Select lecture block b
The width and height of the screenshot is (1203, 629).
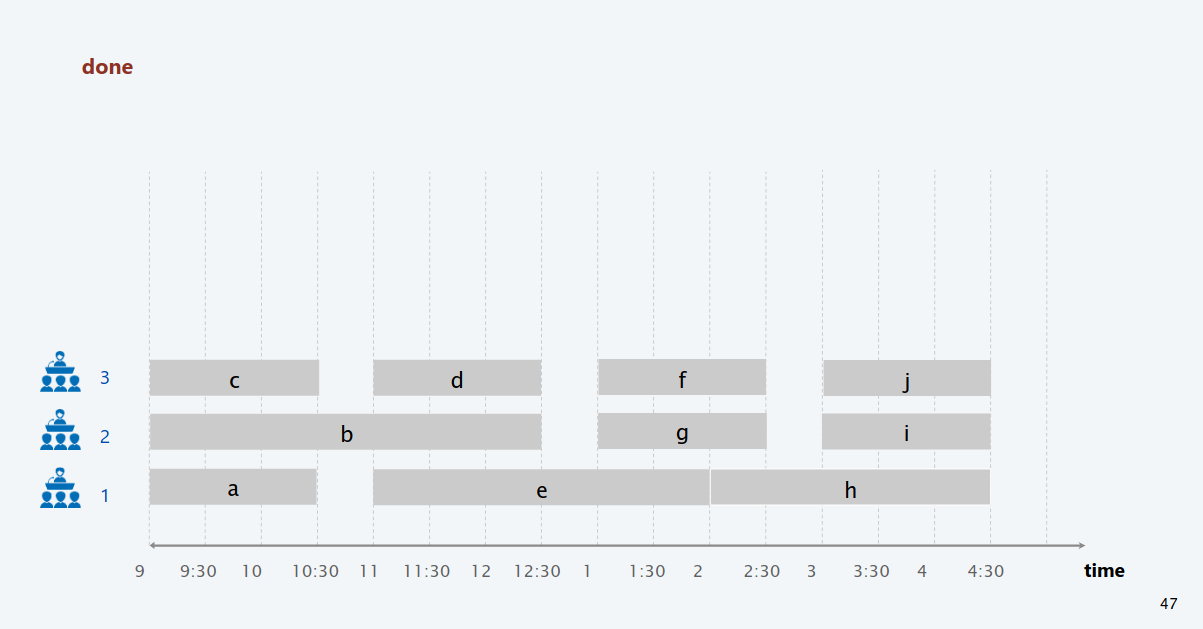pos(346,432)
